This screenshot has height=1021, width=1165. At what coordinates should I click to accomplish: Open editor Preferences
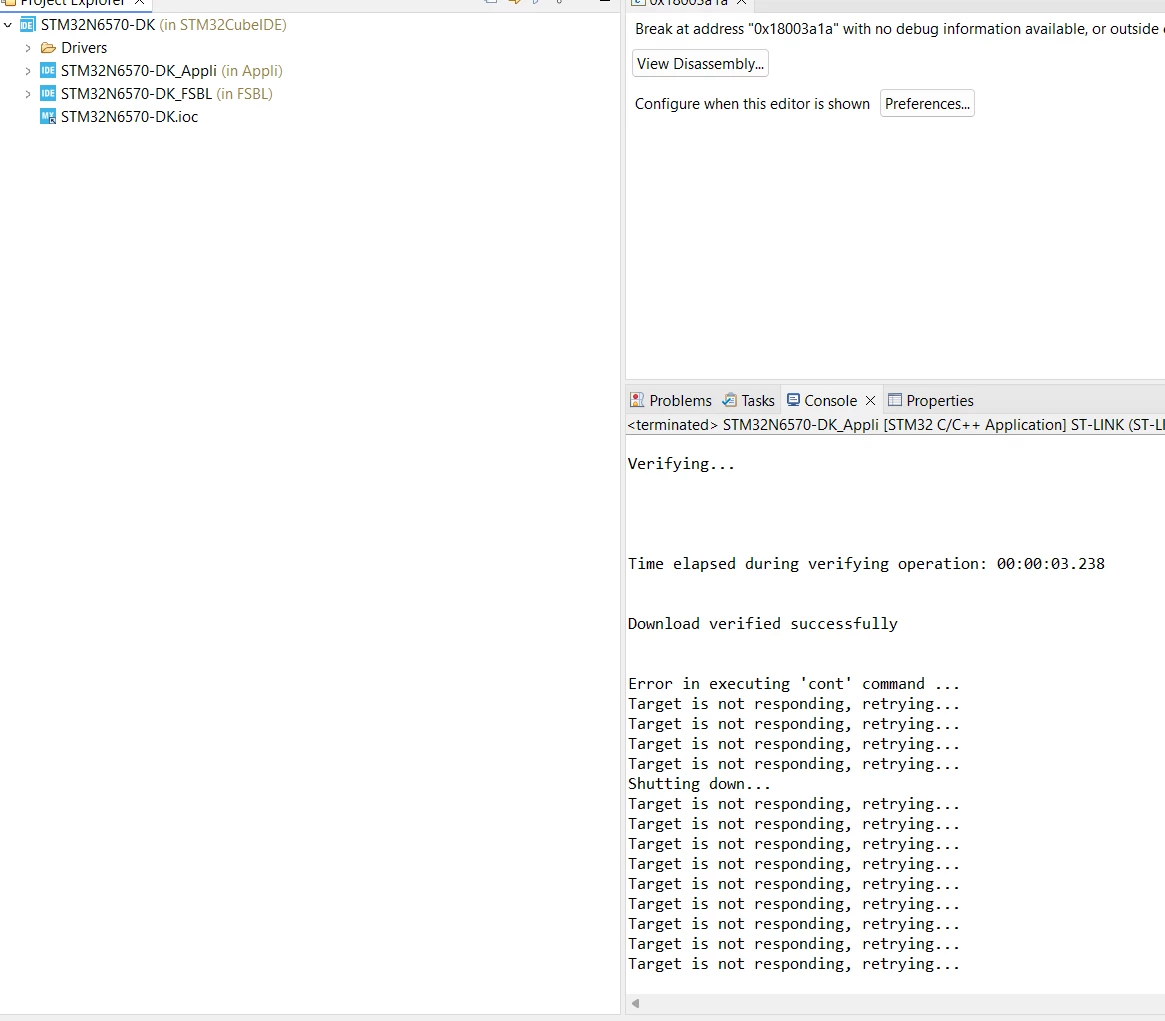coord(927,104)
